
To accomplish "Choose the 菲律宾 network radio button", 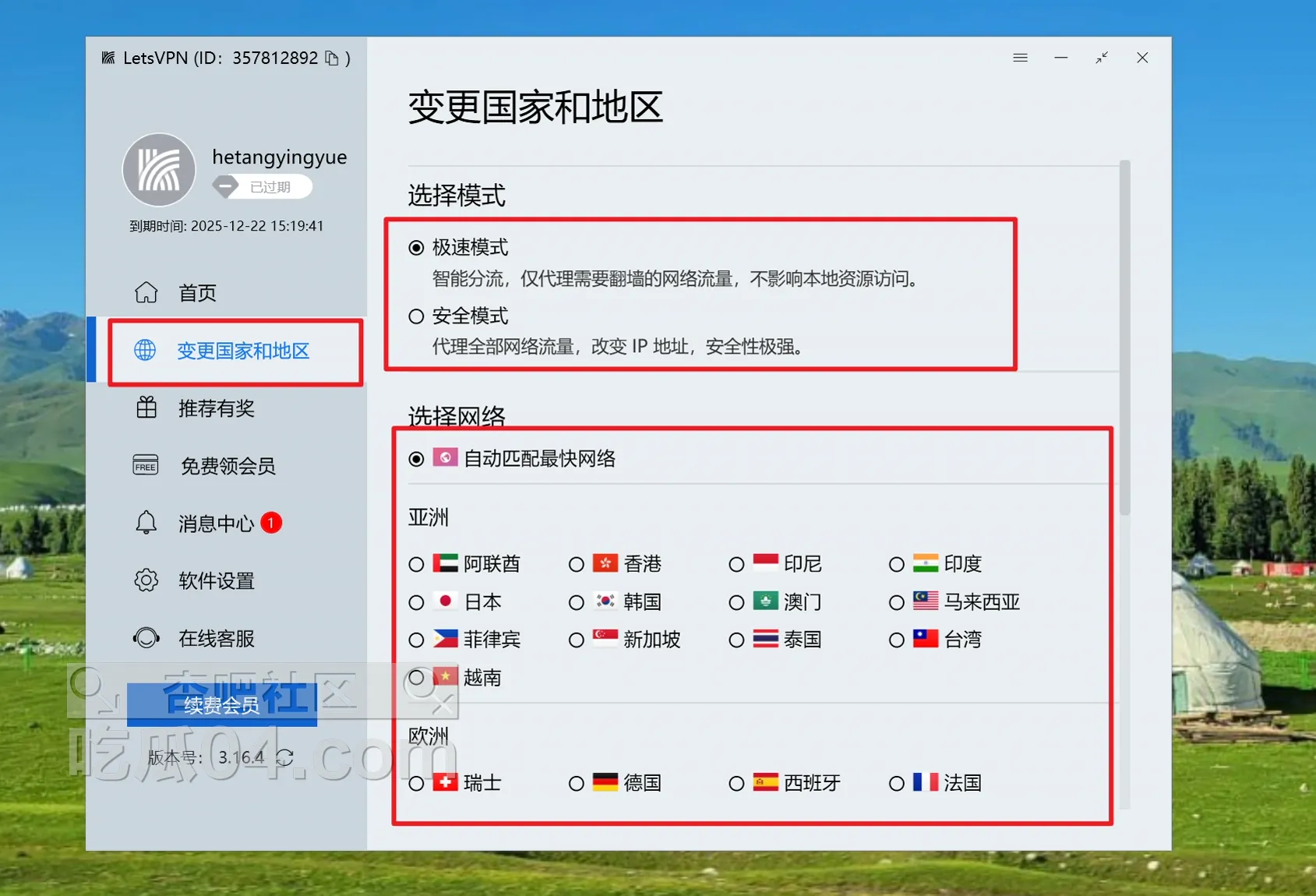I will pyautogui.click(x=416, y=640).
